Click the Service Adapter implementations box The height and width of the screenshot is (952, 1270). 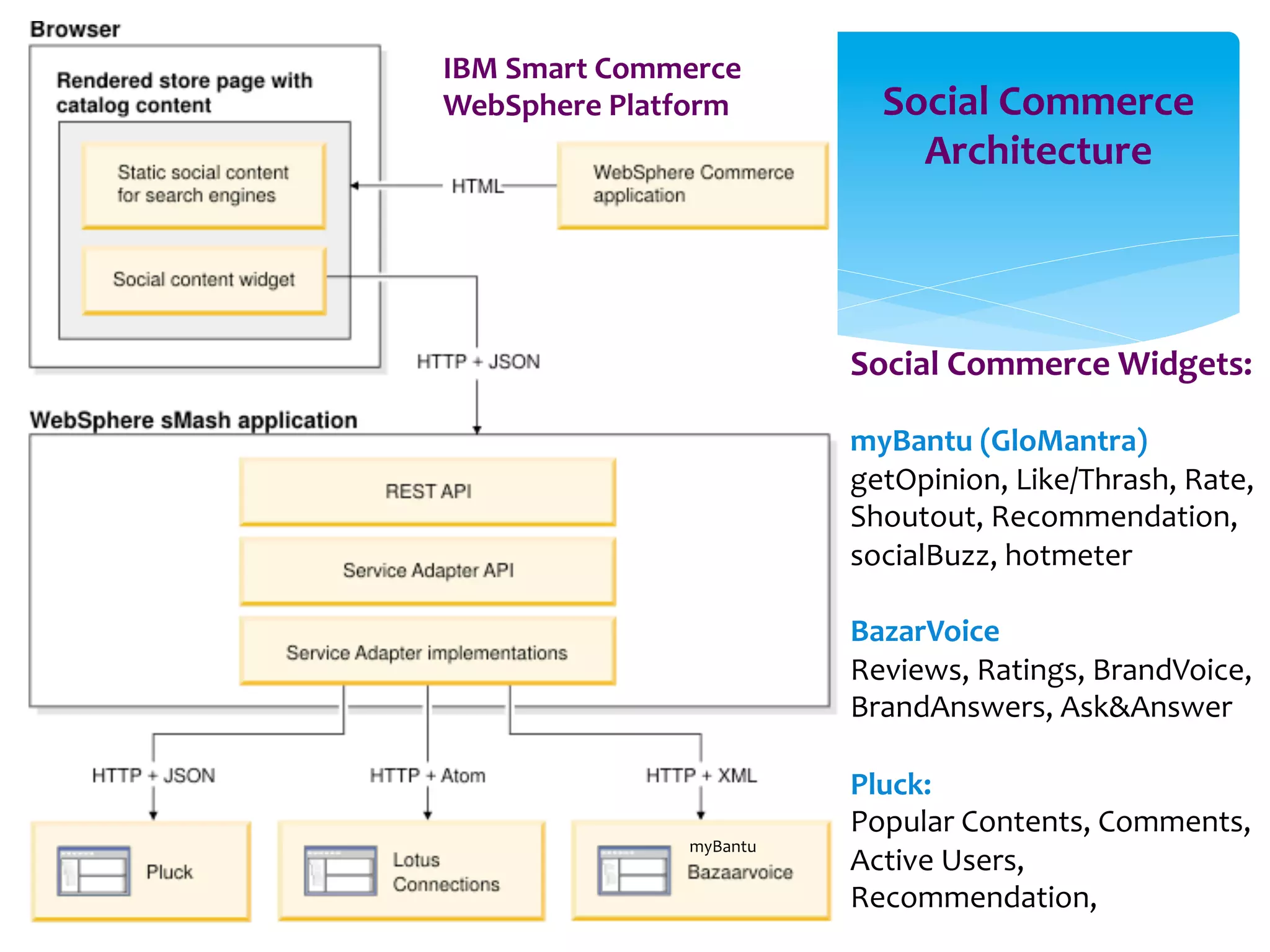[x=428, y=651]
